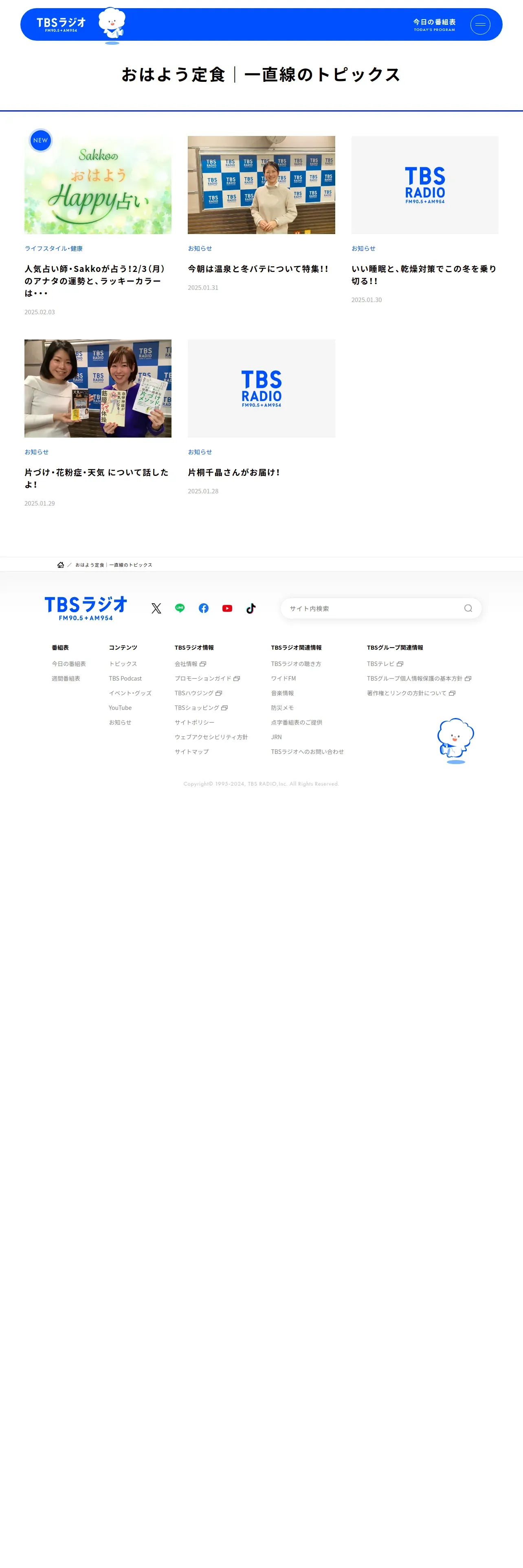Click the TBS RADIO placeholder image dated 2025.01.28
523x1568 pixels.
pyautogui.click(x=261, y=388)
